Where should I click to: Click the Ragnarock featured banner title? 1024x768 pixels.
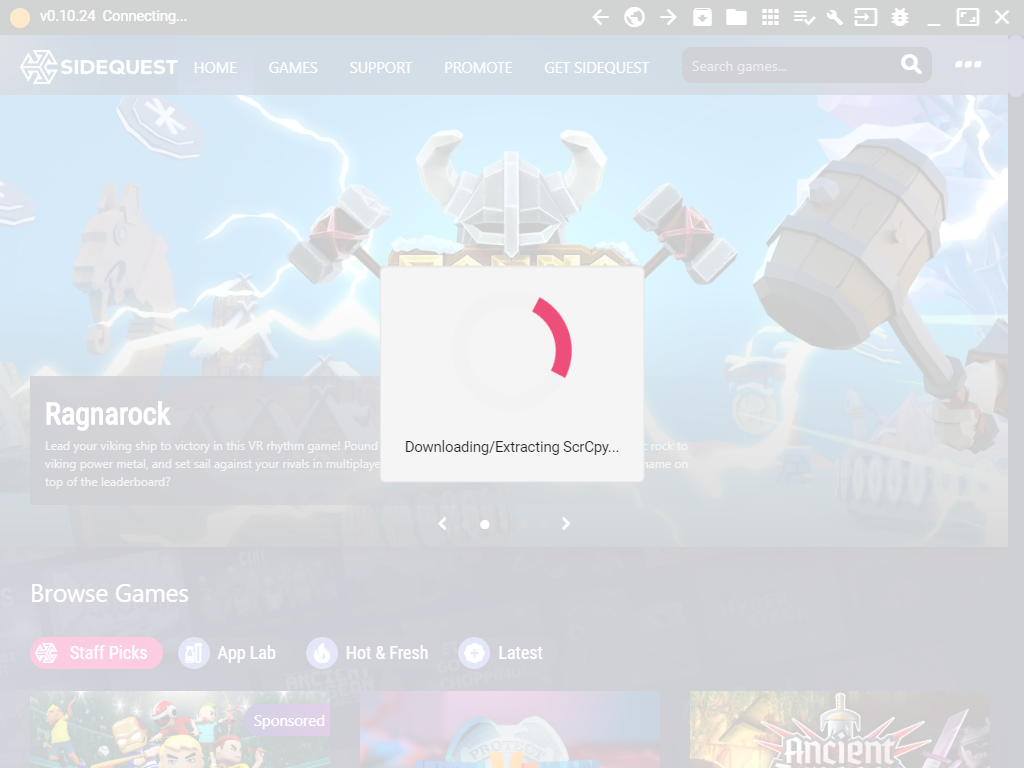click(x=108, y=414)
